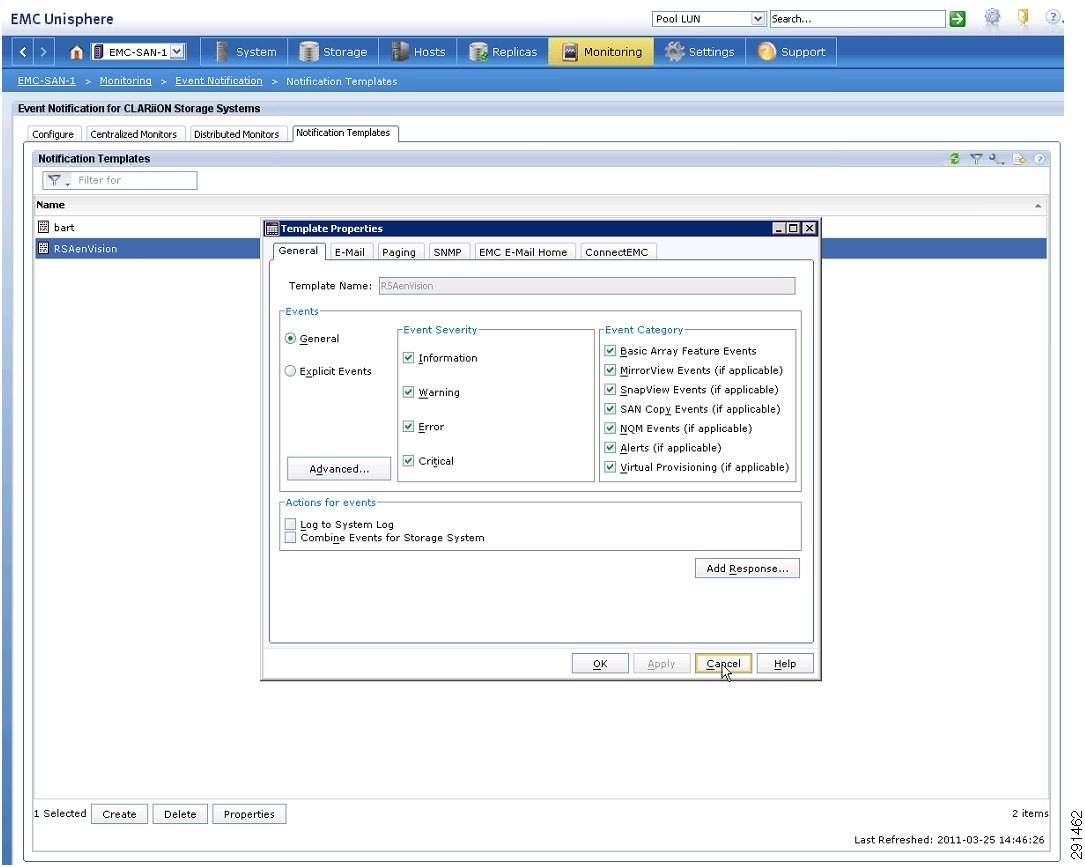Open the home dashboard icon
Viewport: 1085px width, 867px height.
click(76, 52)
